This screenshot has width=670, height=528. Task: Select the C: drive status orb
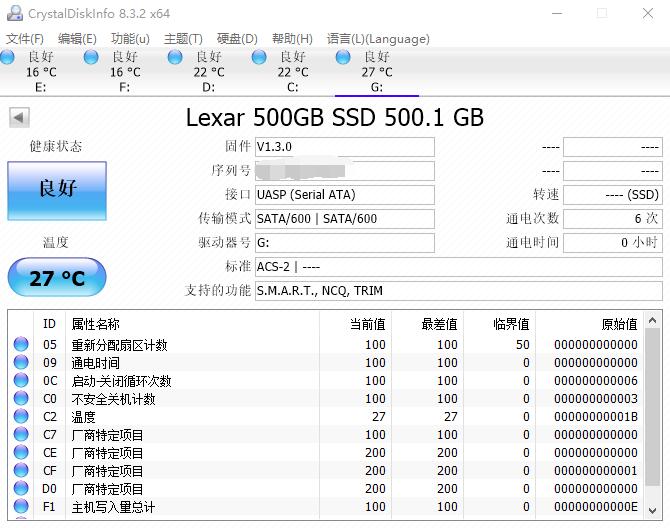click(x=260, y=58)
